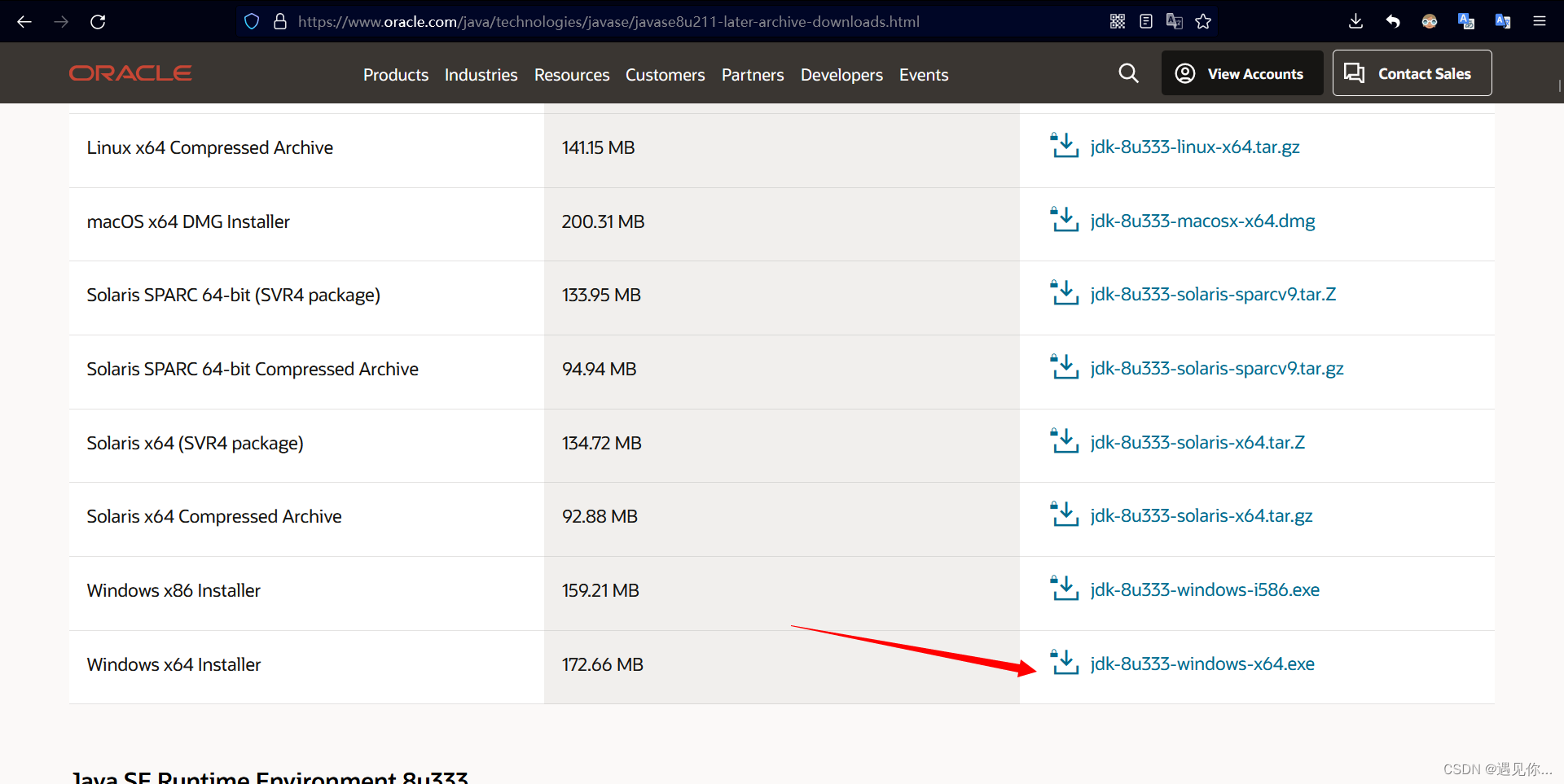Click the View Accounts button
This screenshot has width=1564, height=784.
point(1242,73)
